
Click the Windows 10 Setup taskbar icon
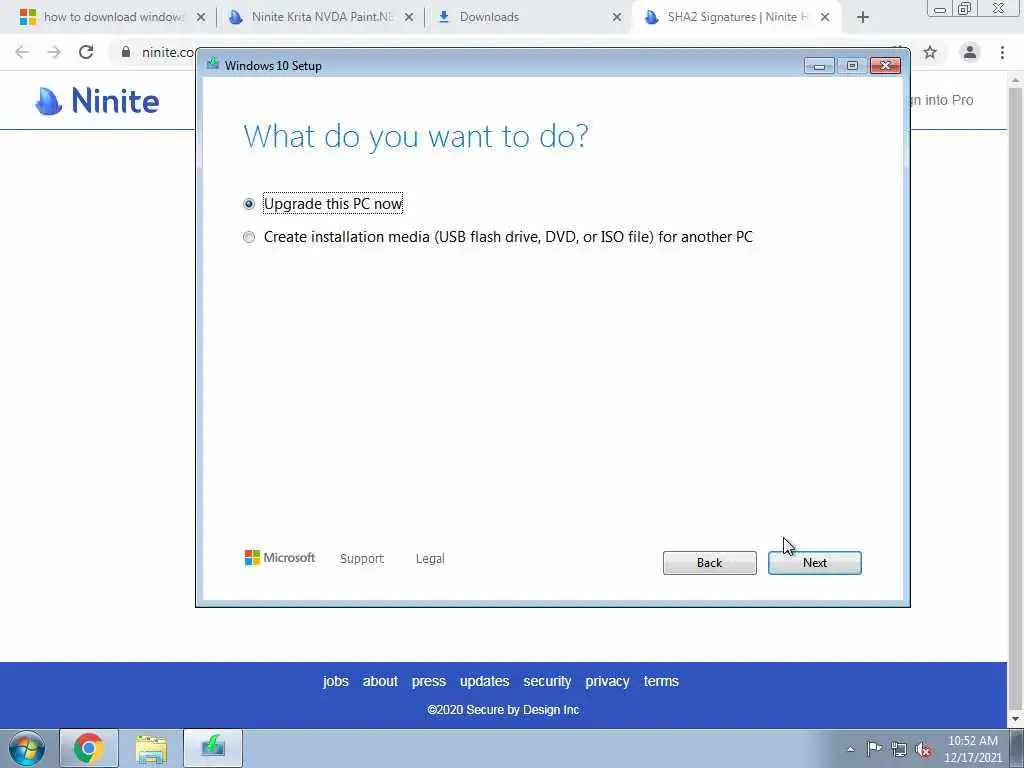coord(213,748)
